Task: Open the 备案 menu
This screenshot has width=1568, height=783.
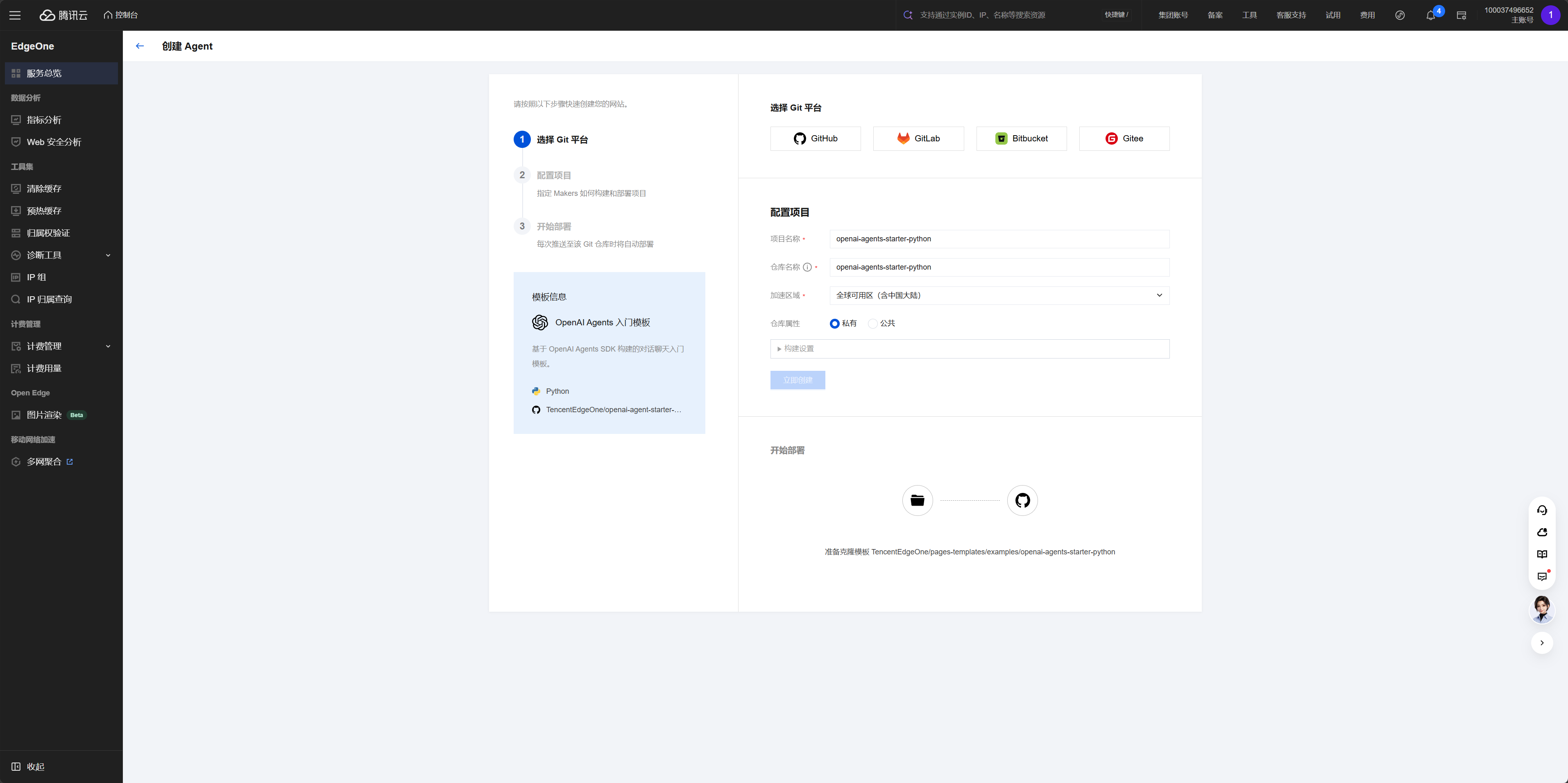Action: point(1215,15)
